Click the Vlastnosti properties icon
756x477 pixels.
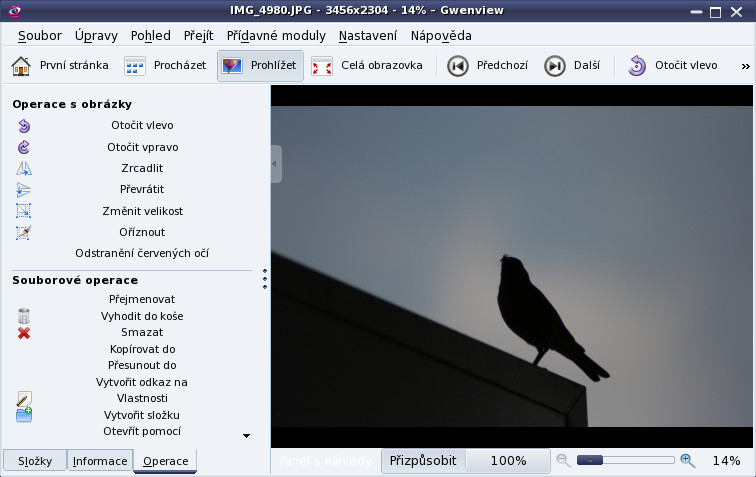(24, 398)
